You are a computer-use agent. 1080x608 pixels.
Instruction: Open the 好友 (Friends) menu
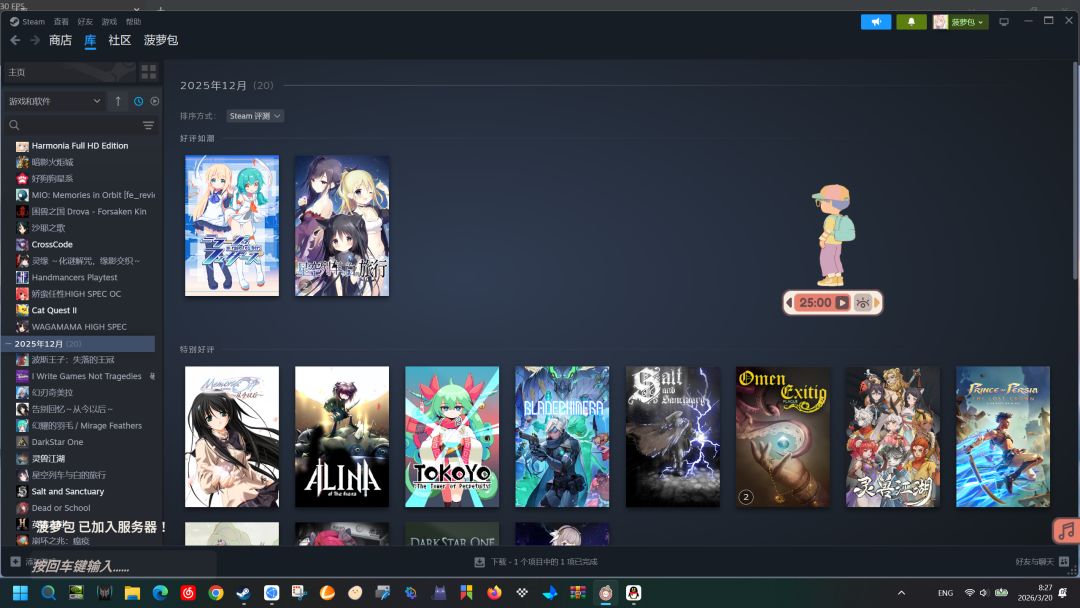(x=85, y=22)
